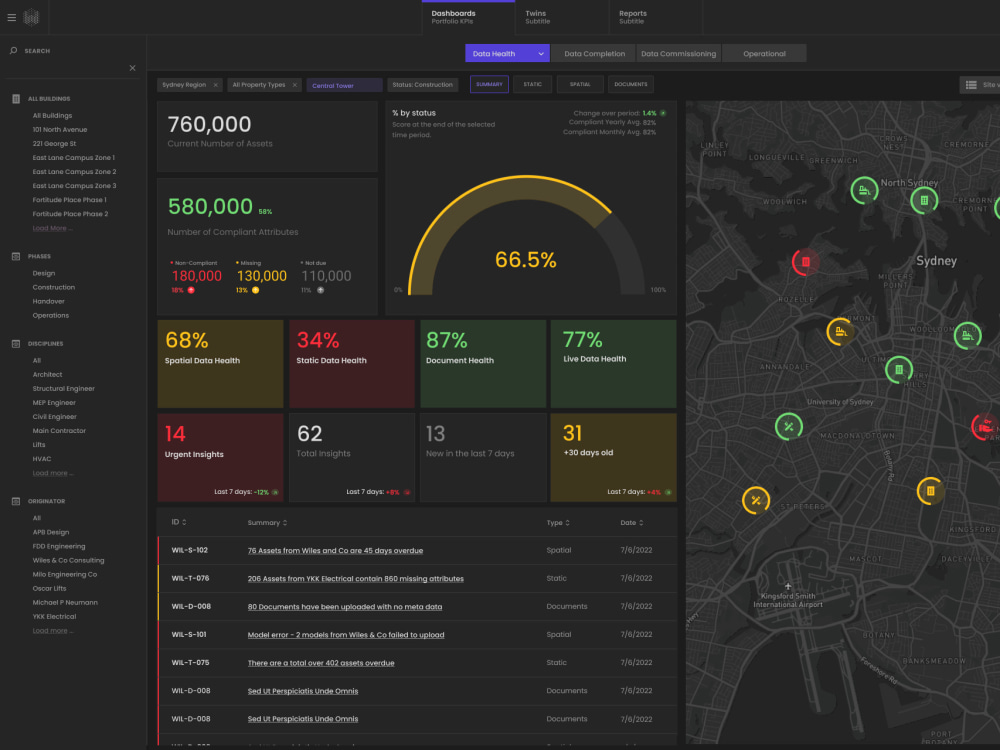This screenshot has width=1000, height=750.
Task: Click the Phases section icon
Action: [16, 256]
